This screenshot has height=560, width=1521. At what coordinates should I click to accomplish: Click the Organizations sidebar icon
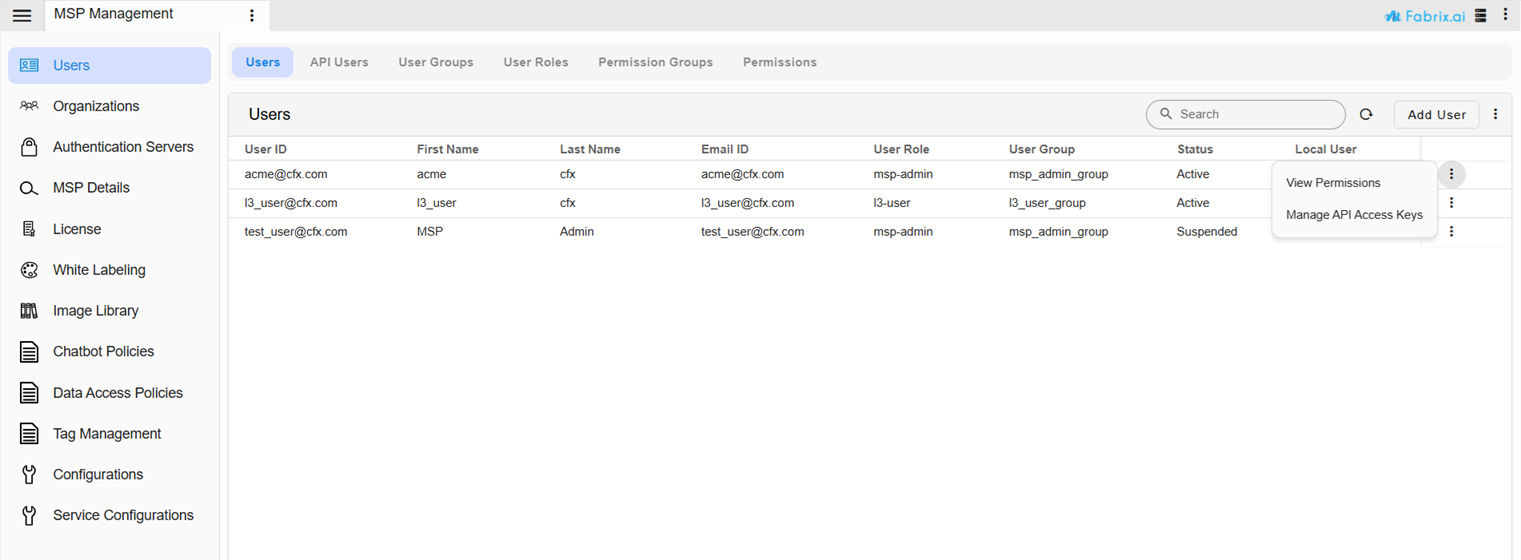tap(29, 106)
